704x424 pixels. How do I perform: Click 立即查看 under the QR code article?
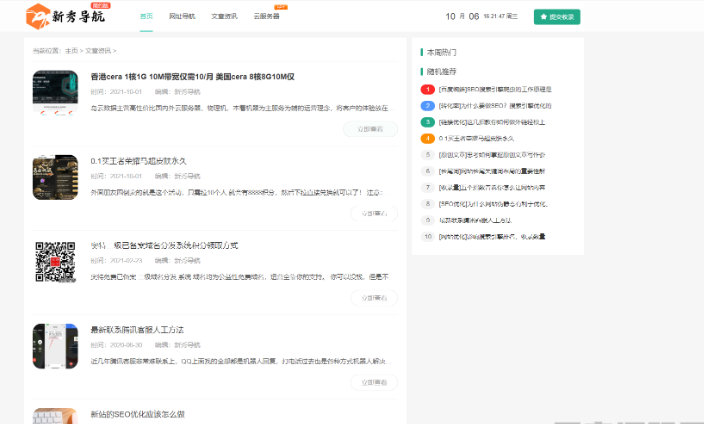374,298
